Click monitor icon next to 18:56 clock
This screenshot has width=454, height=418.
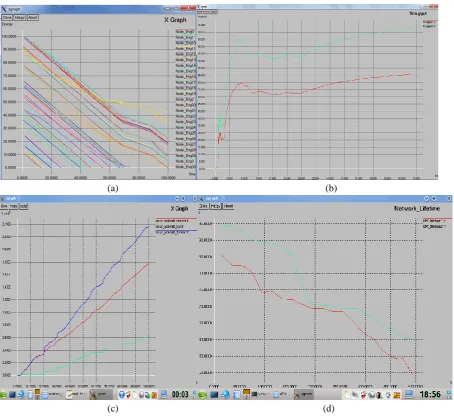tap(409, 394)
